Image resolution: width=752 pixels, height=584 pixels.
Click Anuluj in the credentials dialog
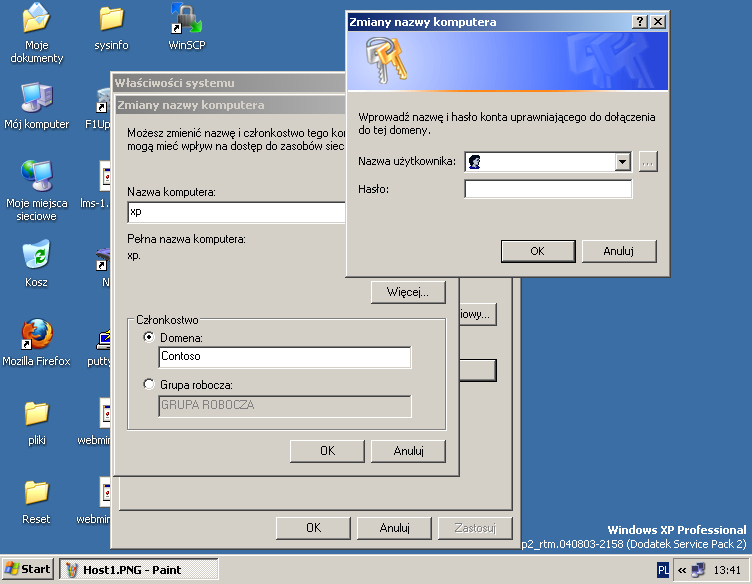click(x=619, y=251)
